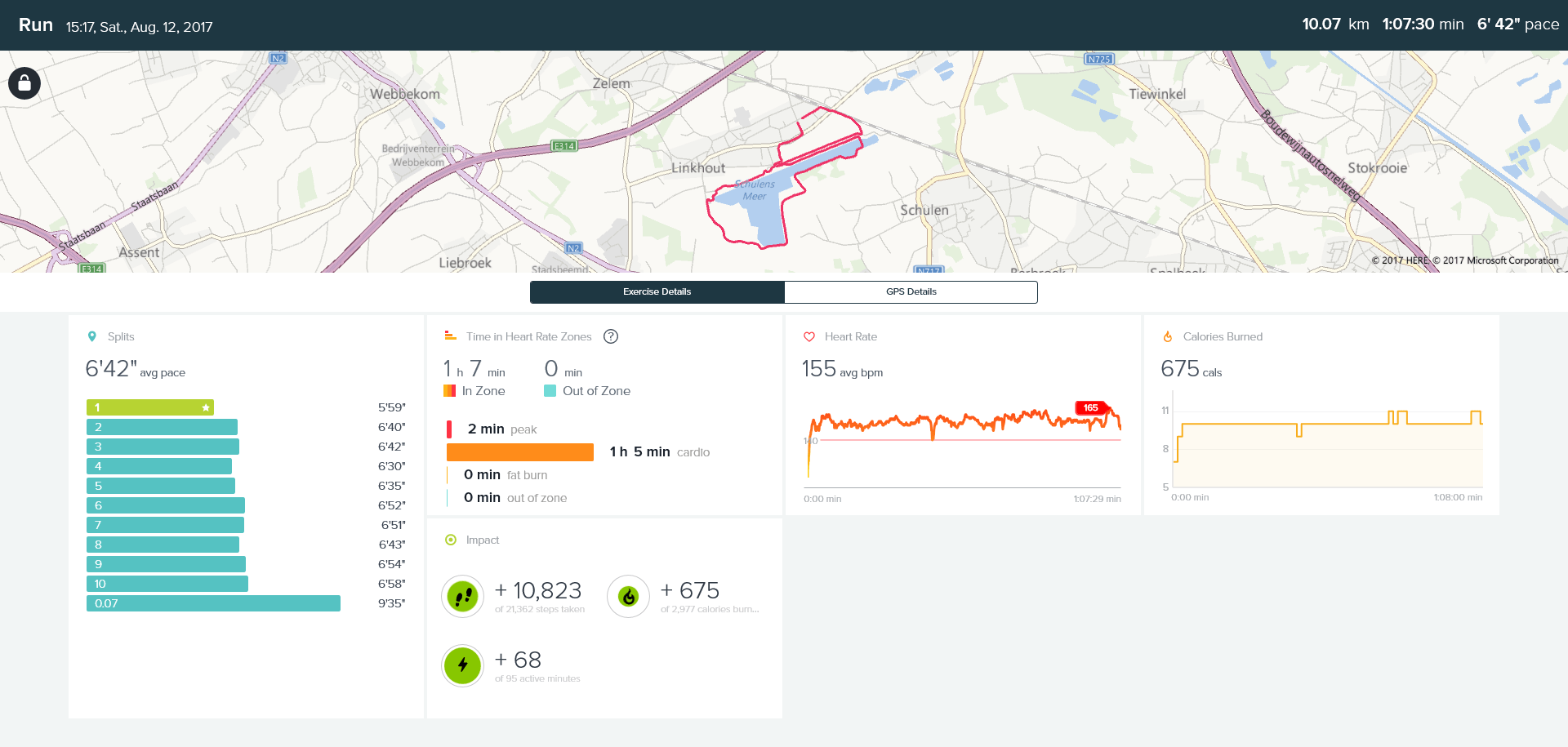Click the Heart Rate heart icon
1568x747 pixels.
[x=809, y=336]
